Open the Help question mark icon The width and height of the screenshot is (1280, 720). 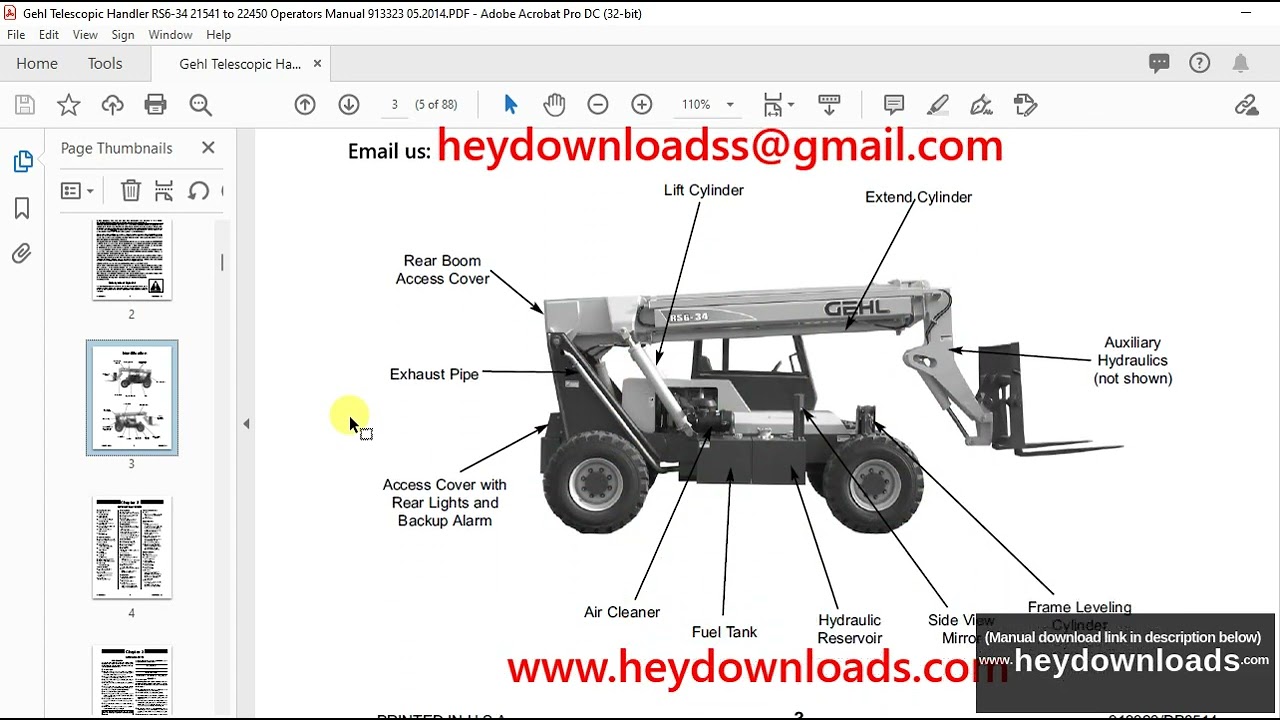click(x=1200, y=63)
